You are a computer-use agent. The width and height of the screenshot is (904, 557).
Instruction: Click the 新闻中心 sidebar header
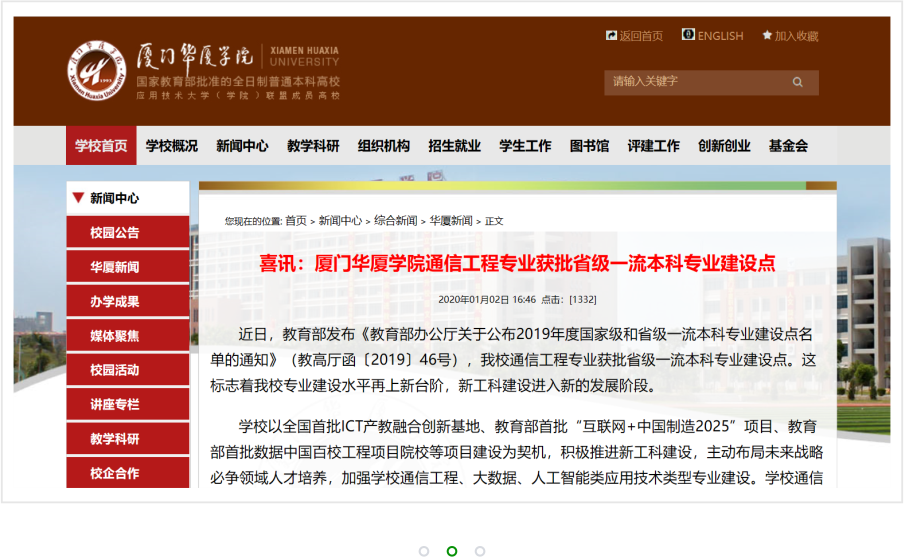coord(128,198)
